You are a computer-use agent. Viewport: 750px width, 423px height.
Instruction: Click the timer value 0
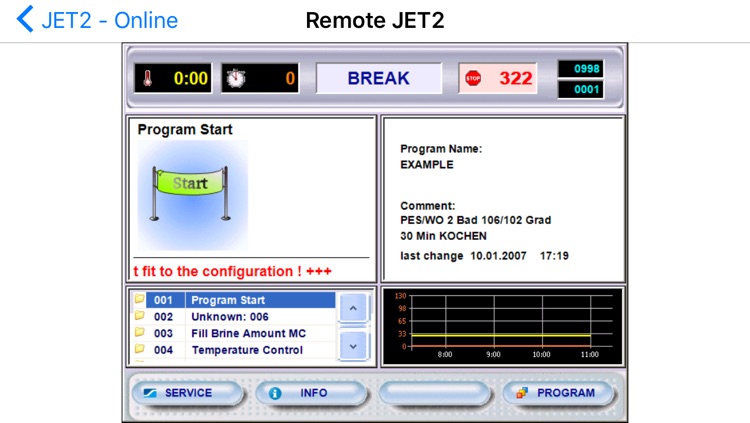click(290, 78)
